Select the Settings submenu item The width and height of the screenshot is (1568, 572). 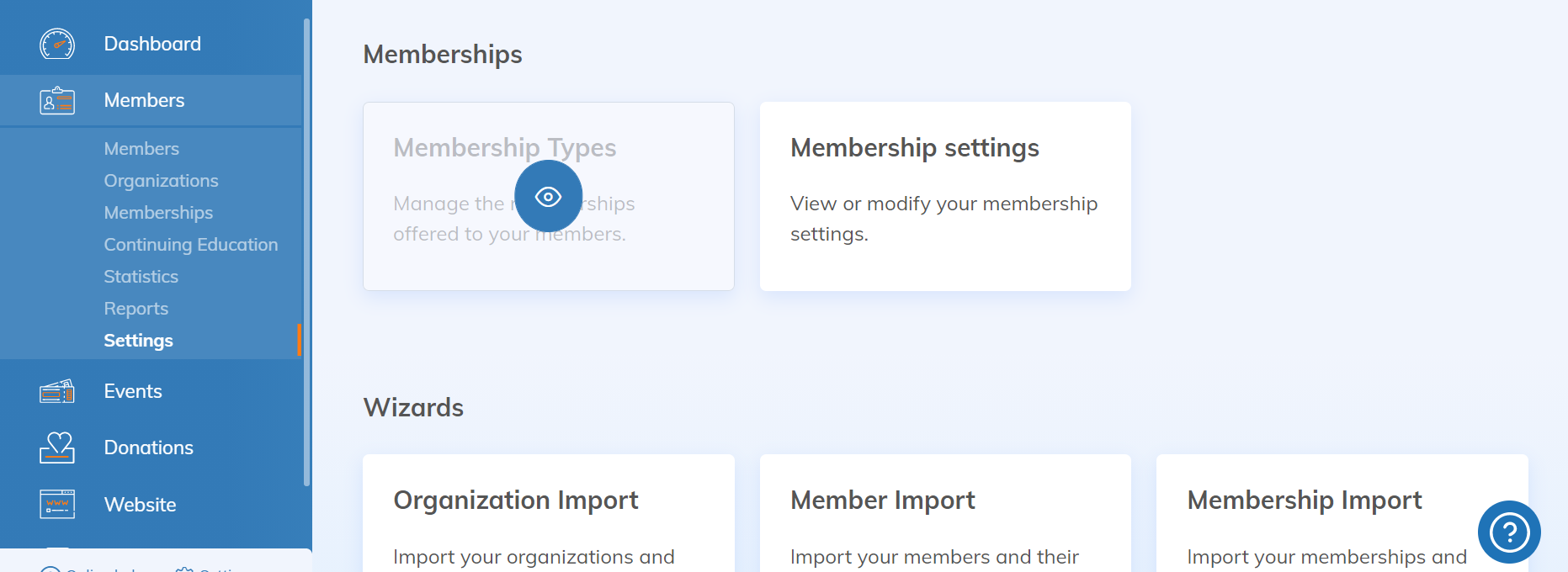pos(138,341)
